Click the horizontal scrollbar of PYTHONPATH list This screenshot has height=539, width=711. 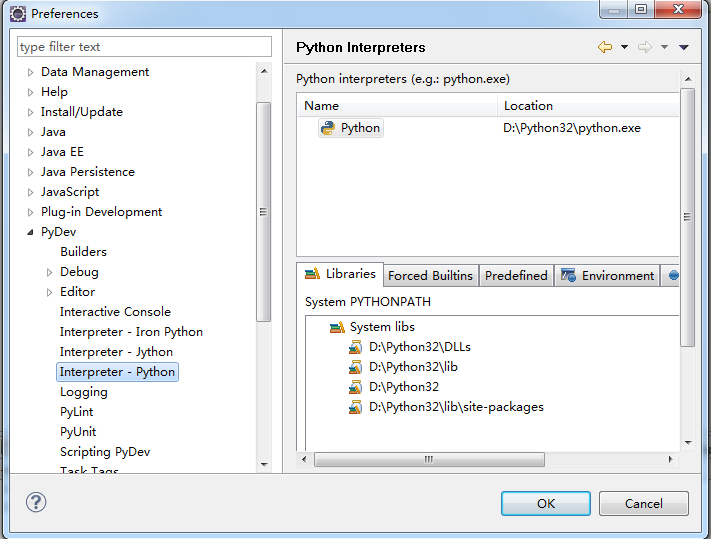click(x=429, y=459)
